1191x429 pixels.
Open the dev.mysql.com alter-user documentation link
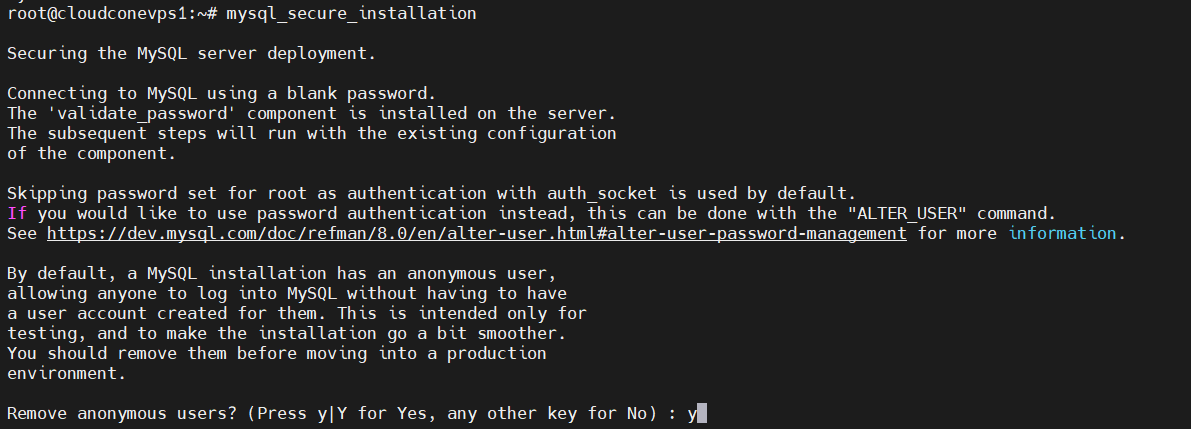pos(477,233)
